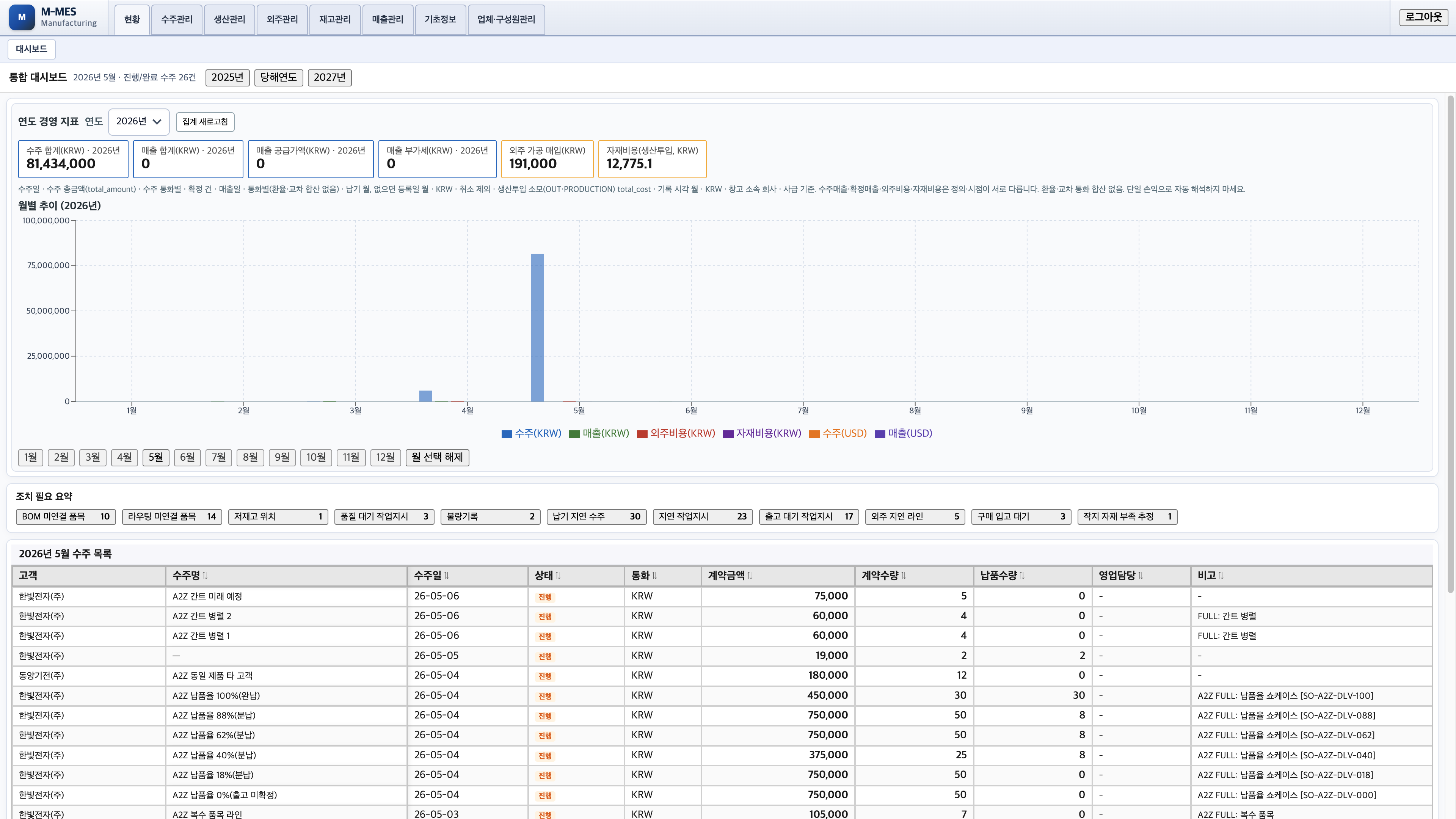This screenshot has height=819, width=1456.
Task: Select the 3월 month filter
Action: click(93, 457)
